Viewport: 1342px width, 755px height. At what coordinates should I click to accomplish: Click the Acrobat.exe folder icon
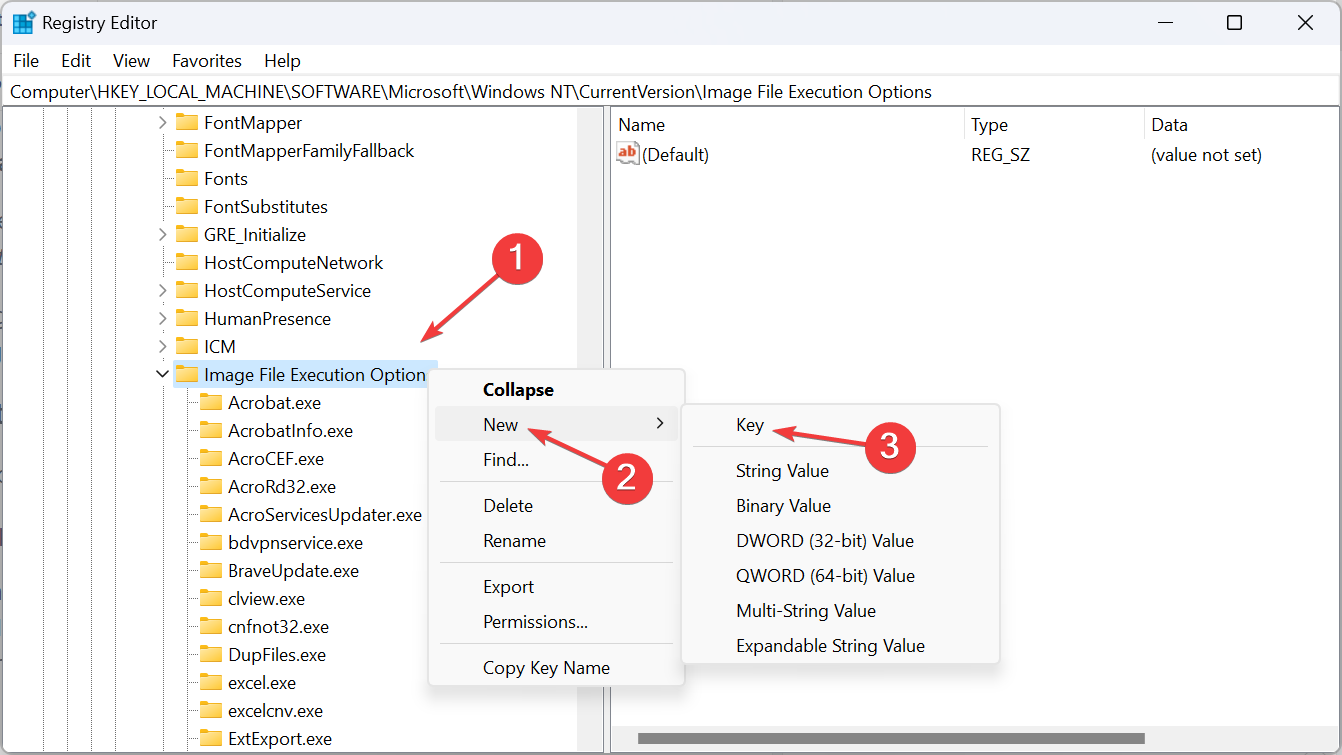click(210, 403)
